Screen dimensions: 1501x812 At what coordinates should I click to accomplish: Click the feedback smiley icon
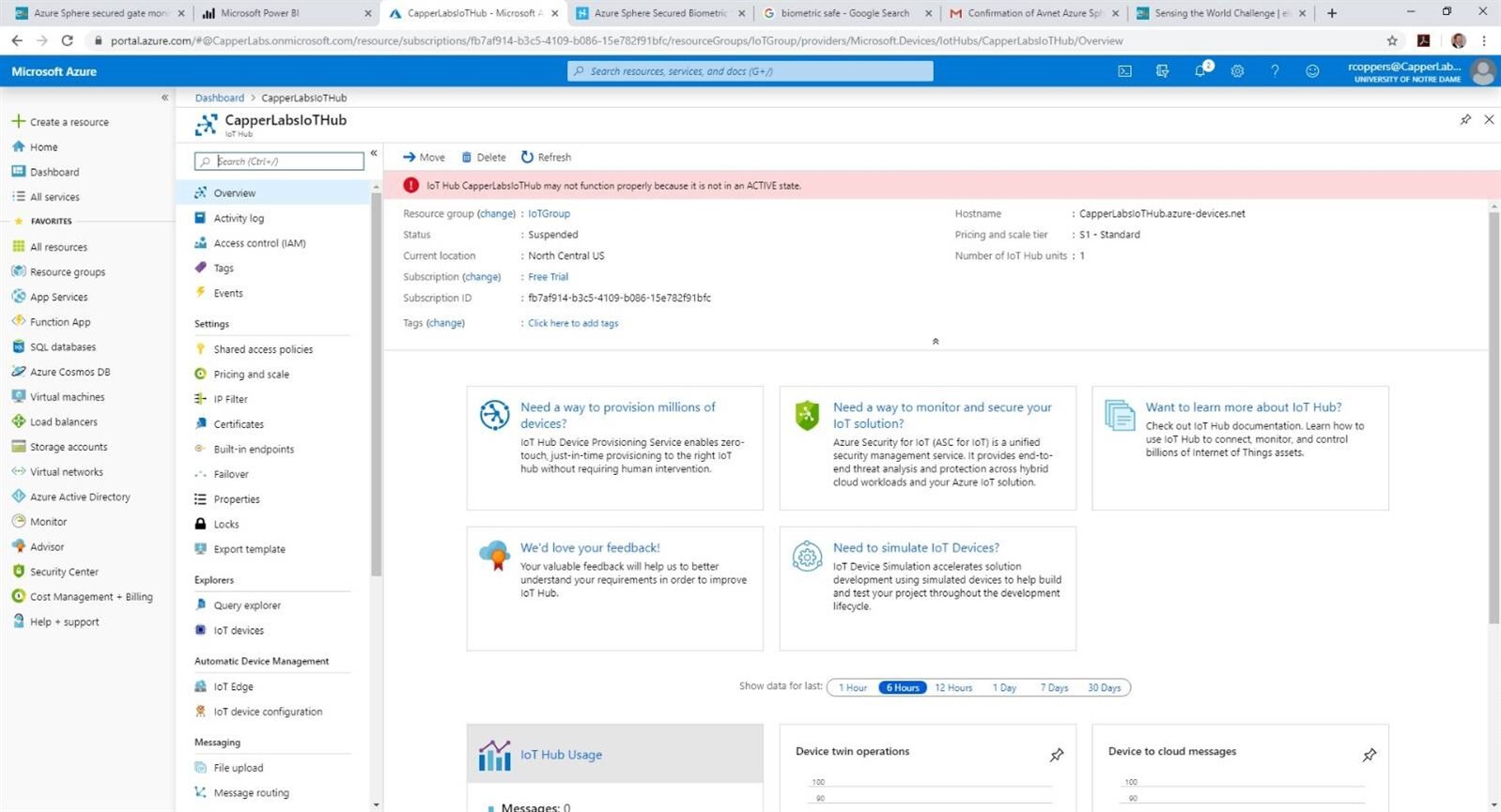pos(1312,71)
